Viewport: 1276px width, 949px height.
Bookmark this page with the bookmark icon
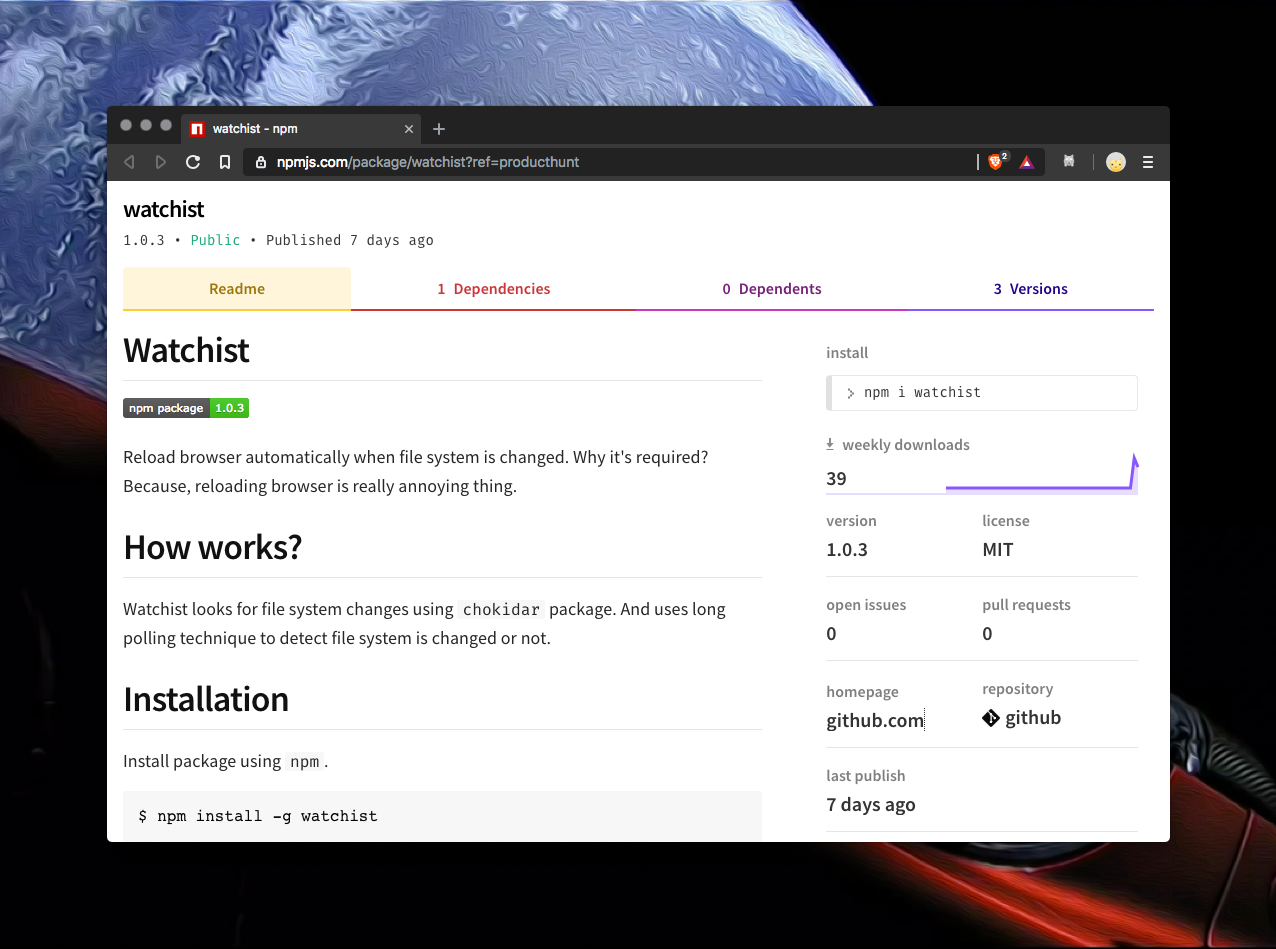click(x=225, y=162)
